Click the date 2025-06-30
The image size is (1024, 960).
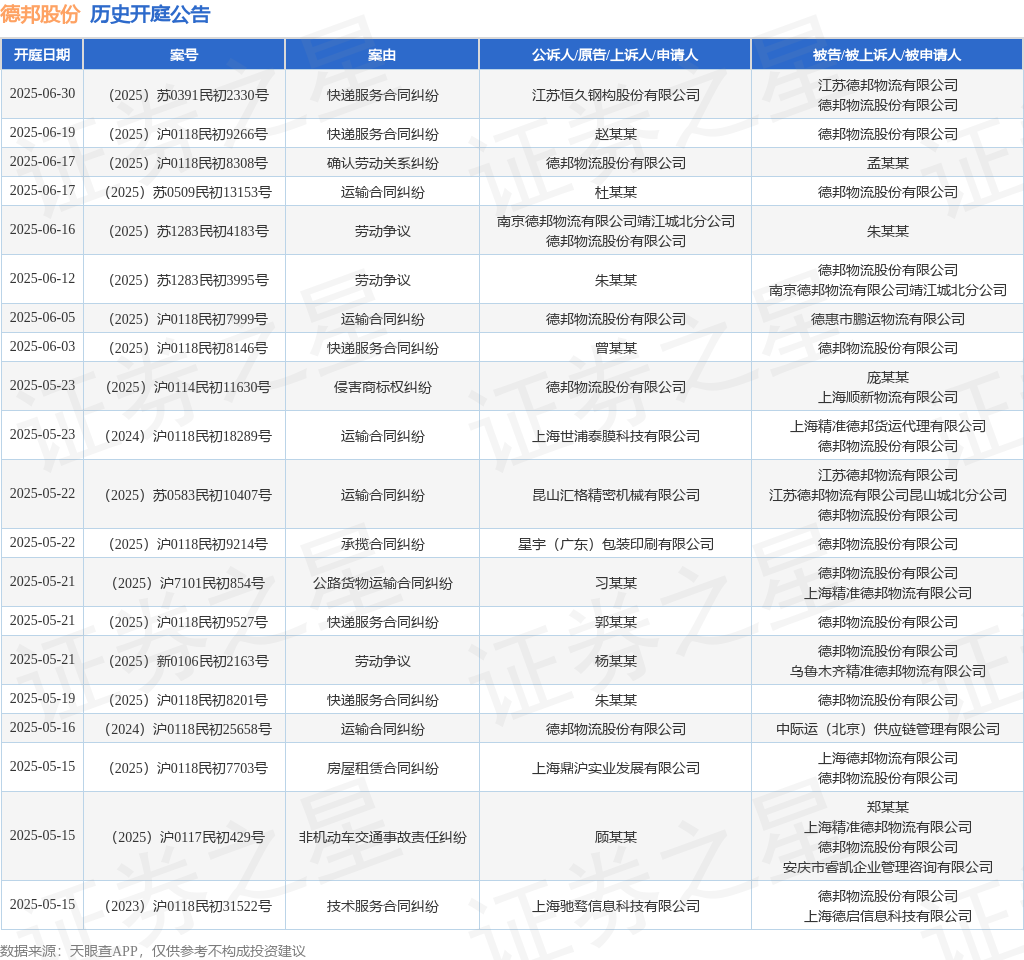42,93
